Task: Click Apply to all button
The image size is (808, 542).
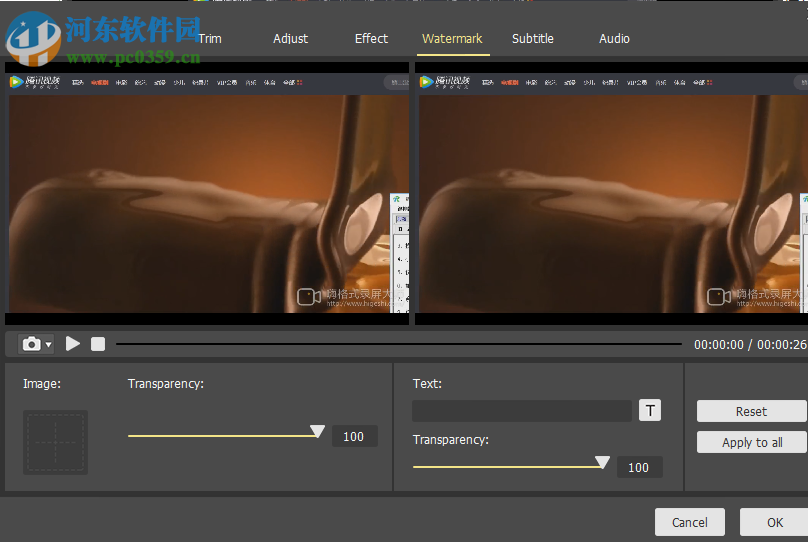Action: point(751,442)
